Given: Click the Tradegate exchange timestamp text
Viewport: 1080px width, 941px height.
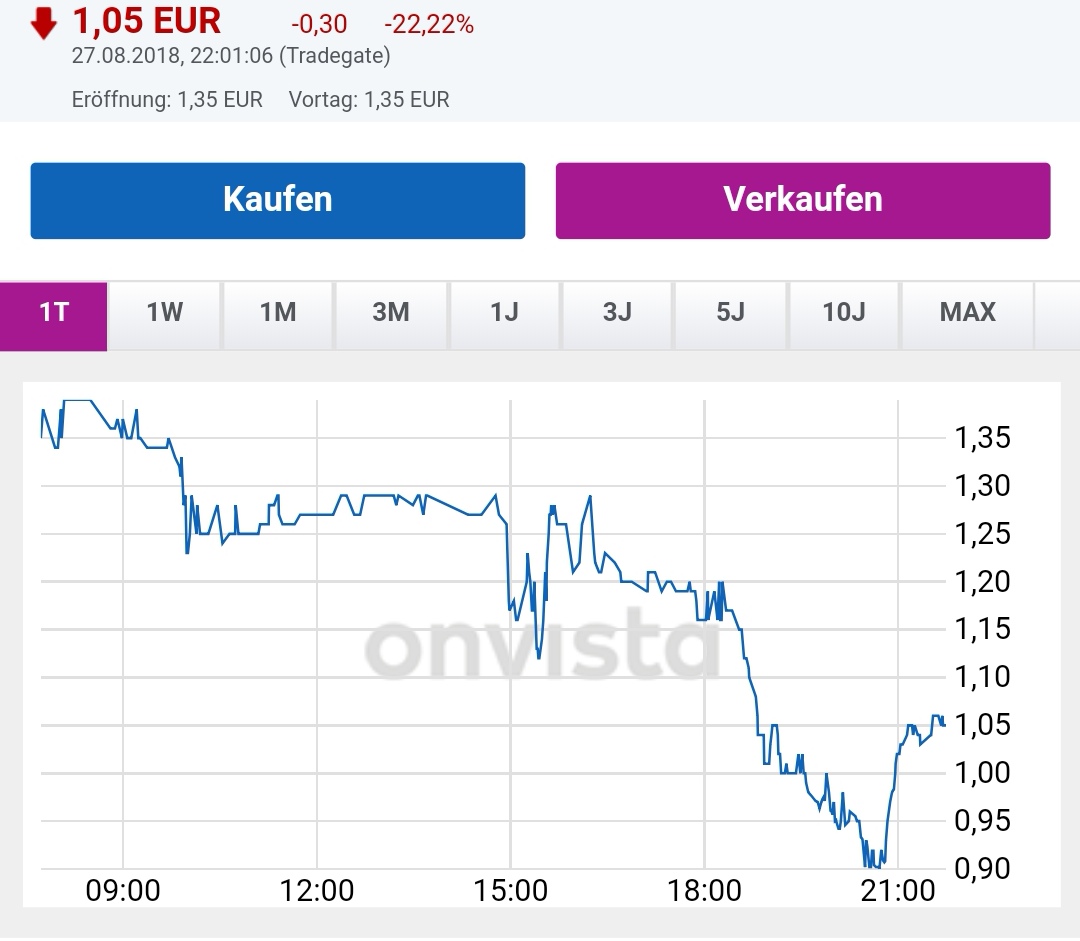Looking at the screenshot, I should (x=228, y=58).
